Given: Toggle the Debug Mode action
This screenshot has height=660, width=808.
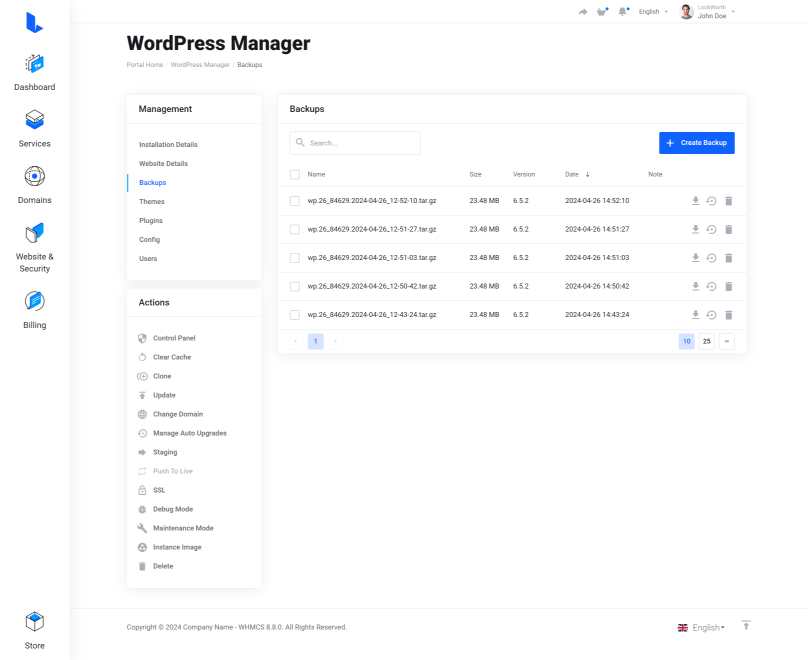Looking at the screenshot, I should click(x=165, y=510).
